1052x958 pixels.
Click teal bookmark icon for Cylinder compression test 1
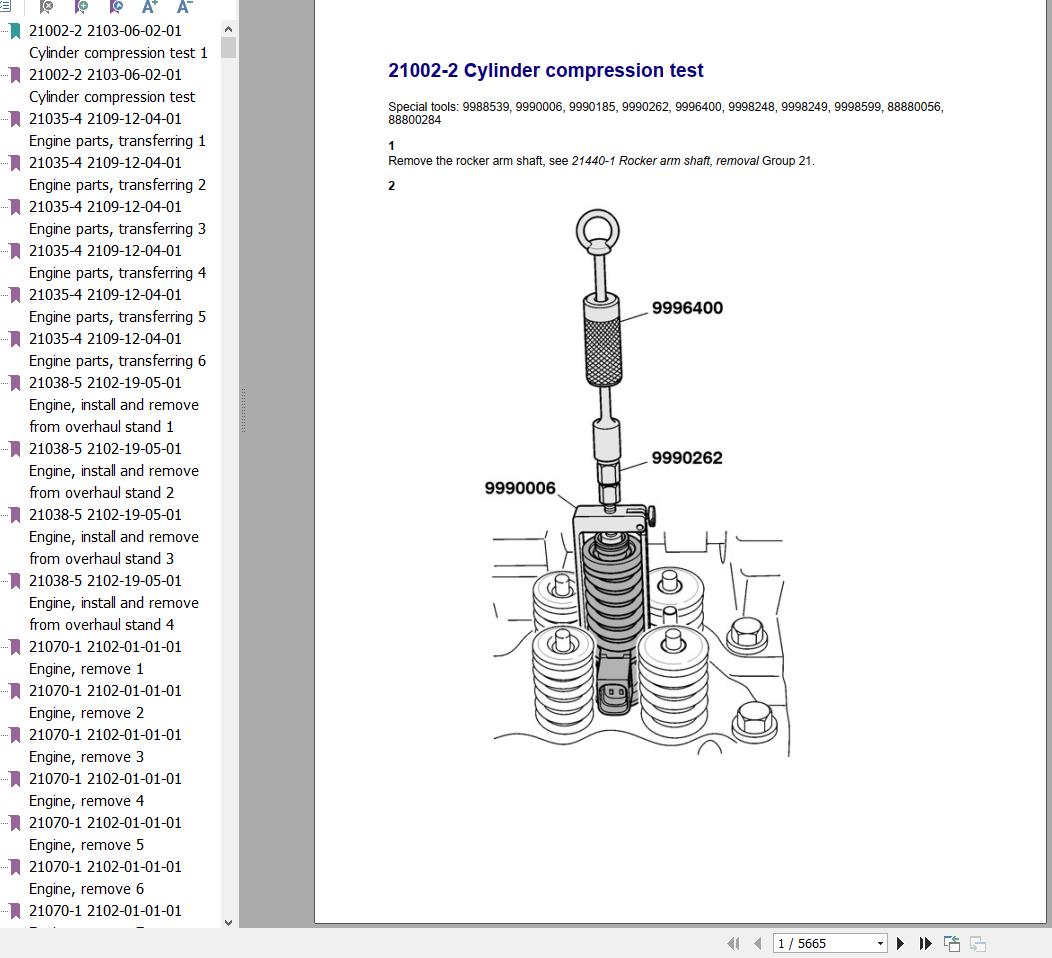[15, 31]
